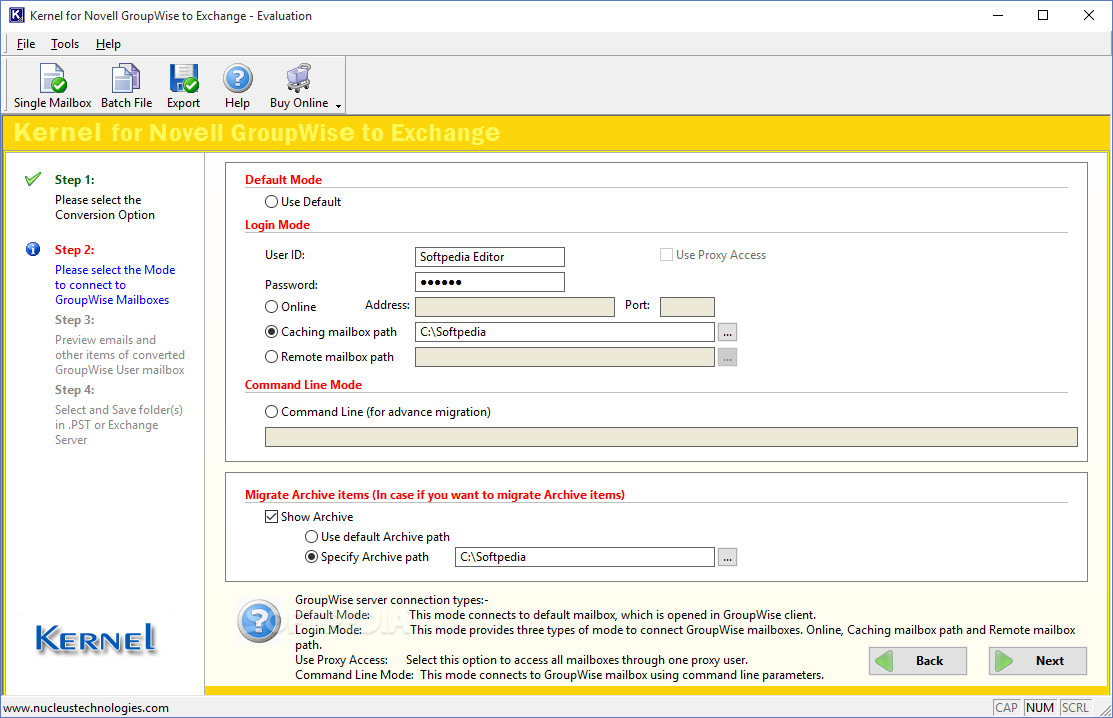
Task: Click the Step 1: heading
Action: click(75, 180)
